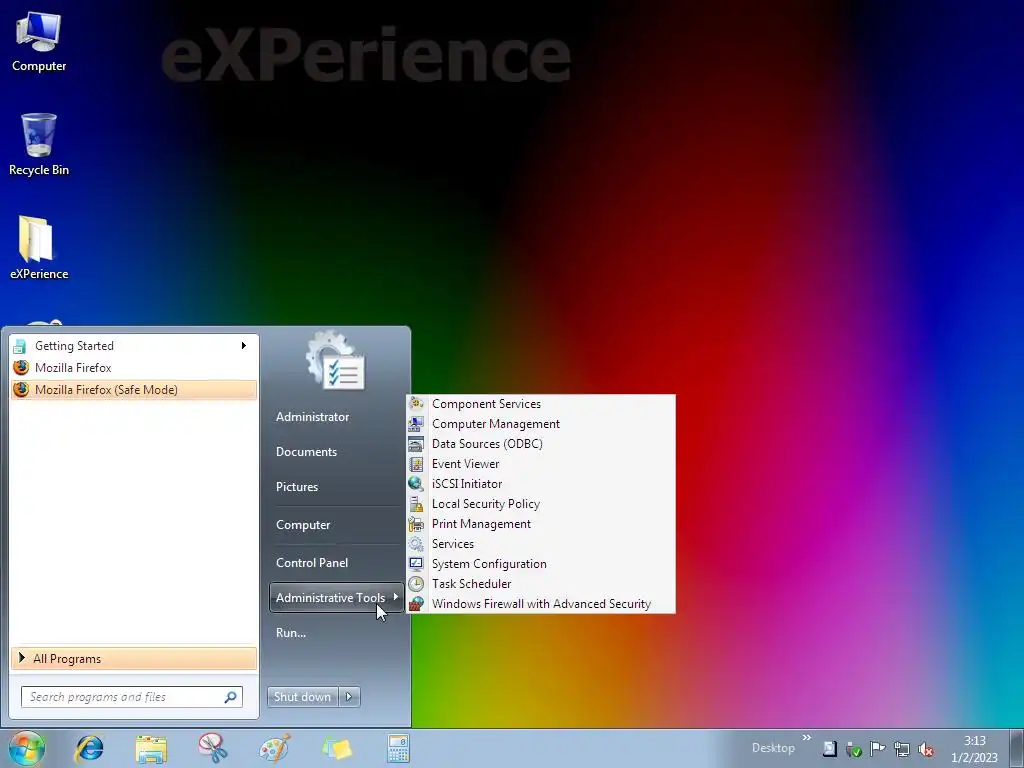Open the Run... dialog
Viewport: 1024px width, 768px height.
291,633
